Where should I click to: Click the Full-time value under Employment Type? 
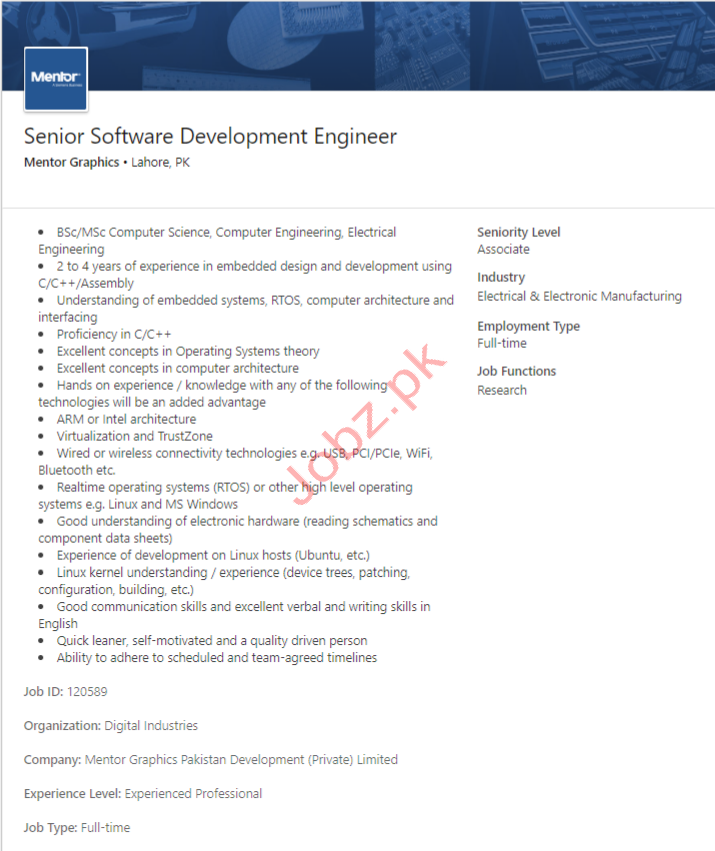point(502,343)
